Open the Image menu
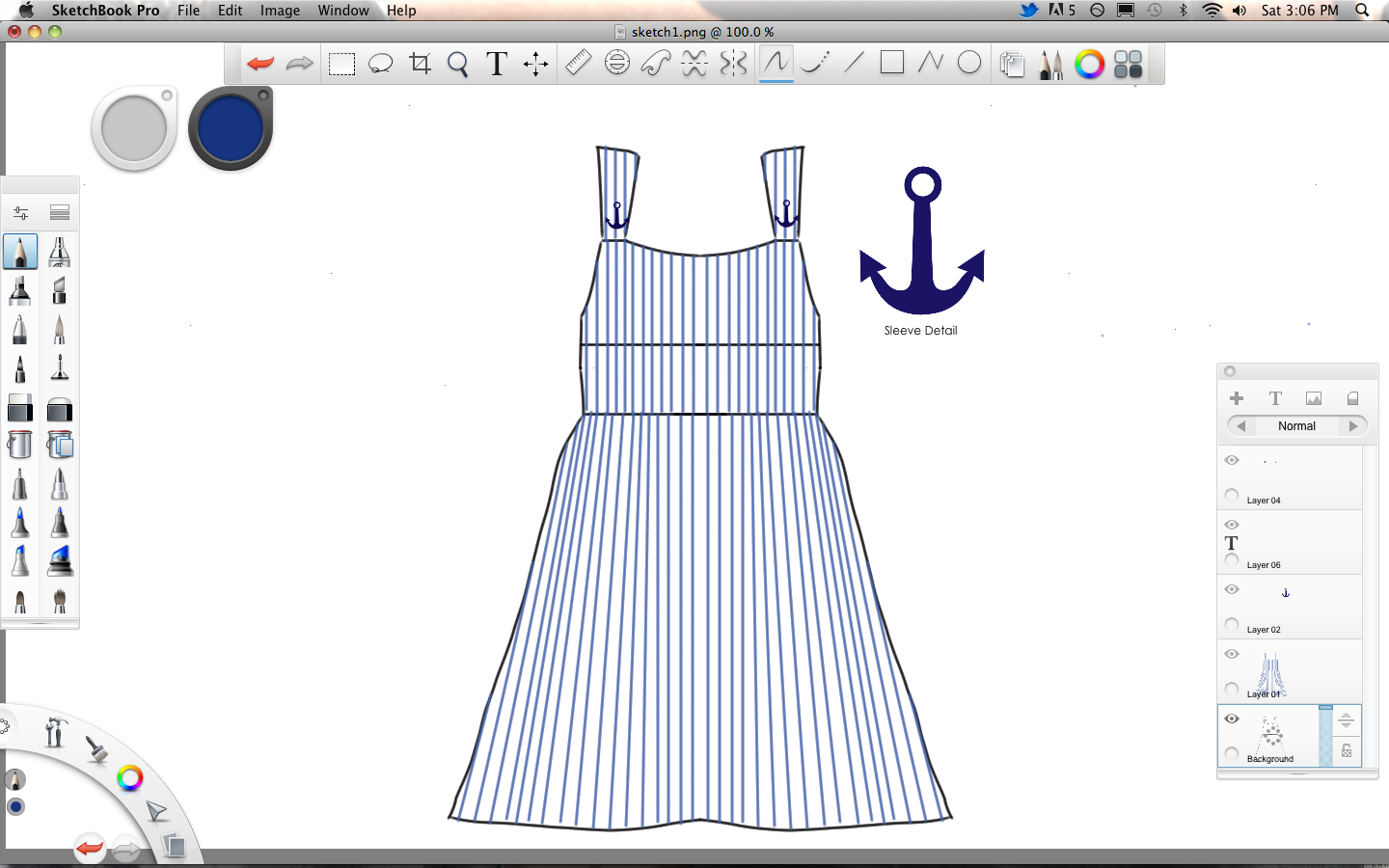The height and width of the screenshot is (868, 1389). tap(280, 11)
